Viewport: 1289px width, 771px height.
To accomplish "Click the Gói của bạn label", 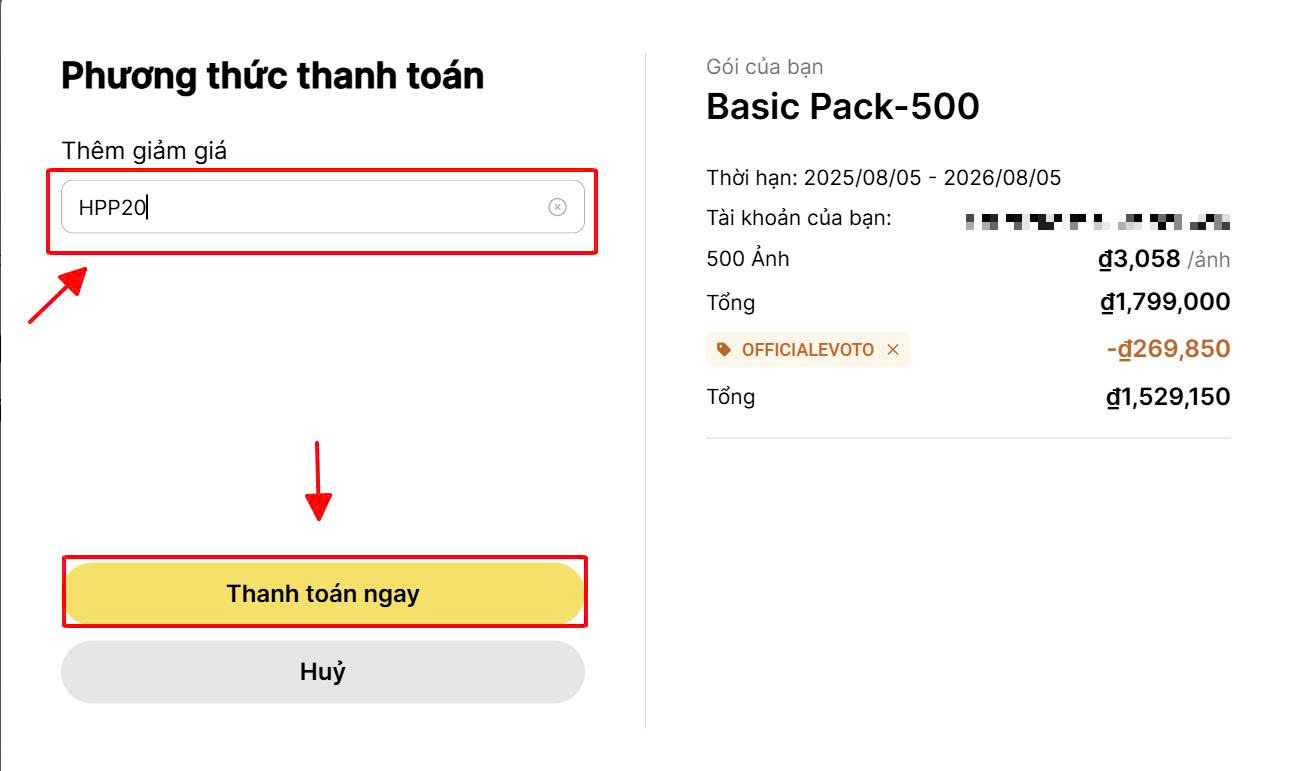I will click(x=764, y=67).
